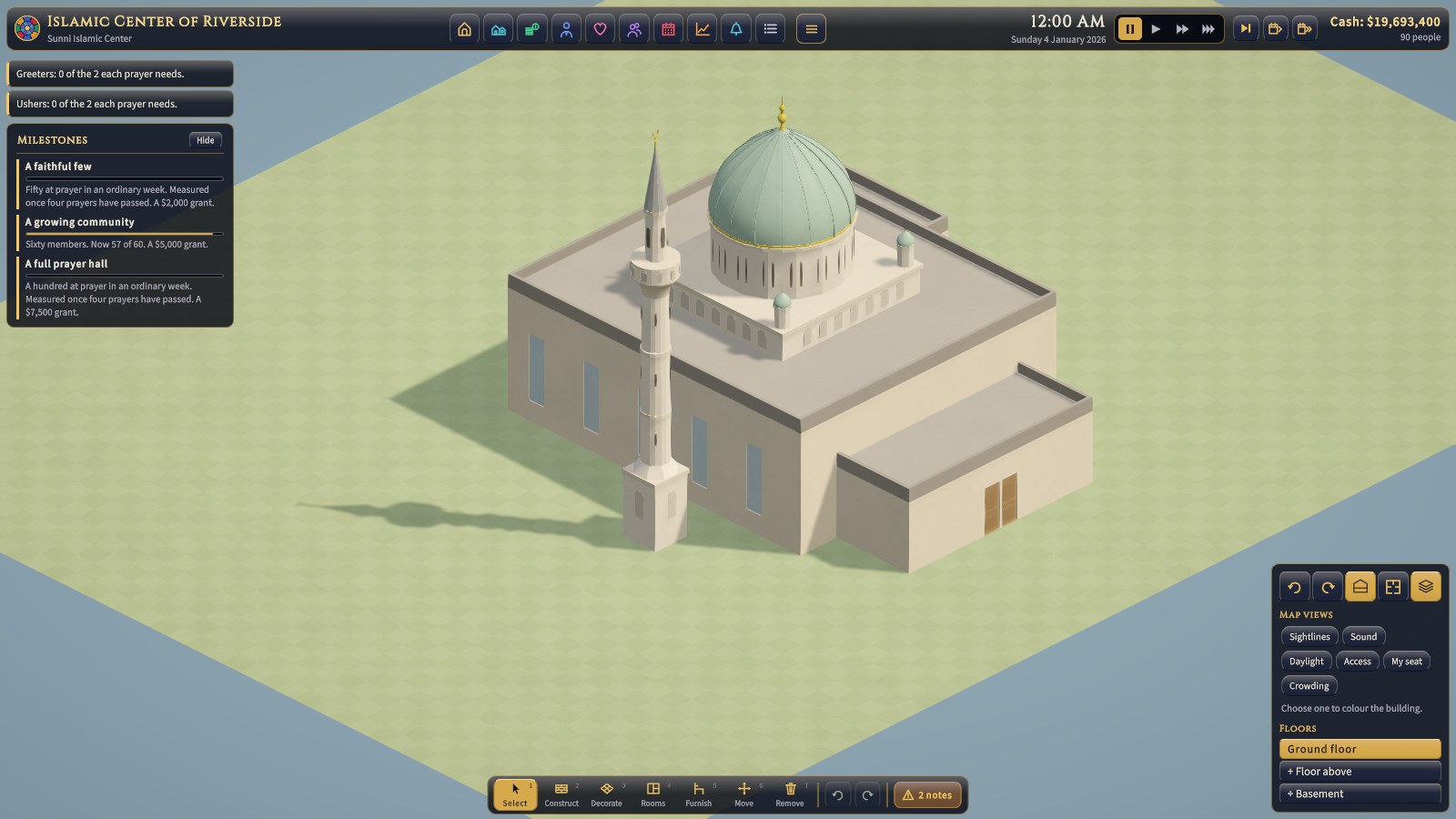This screenshot has width=1456, height=819.
Task: Click the Greeters prayer needs alert
Action: (120, 74)
